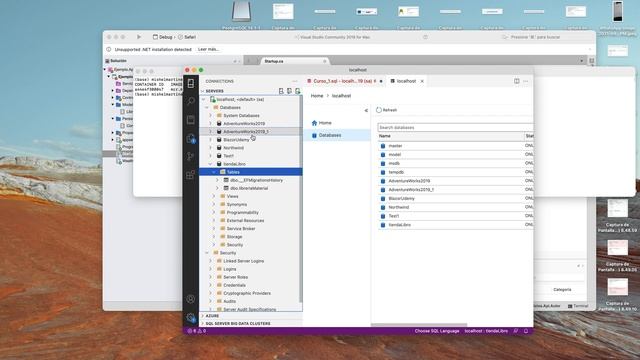Open the Debug configuration selector in Visual Studio
640x360 pixels.
(x=162, y=37)
